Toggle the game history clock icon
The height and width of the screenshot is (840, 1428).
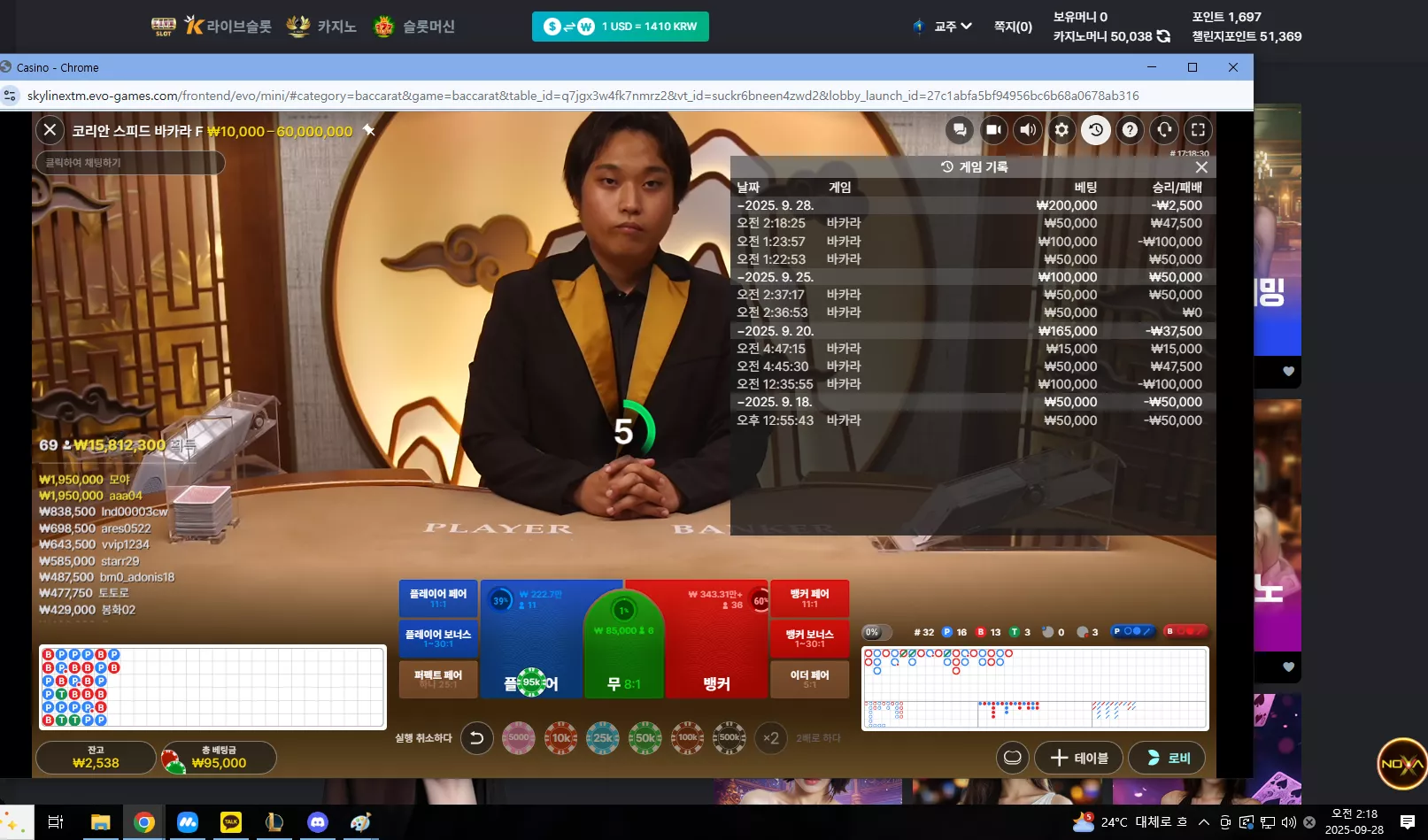(1095, 130)
